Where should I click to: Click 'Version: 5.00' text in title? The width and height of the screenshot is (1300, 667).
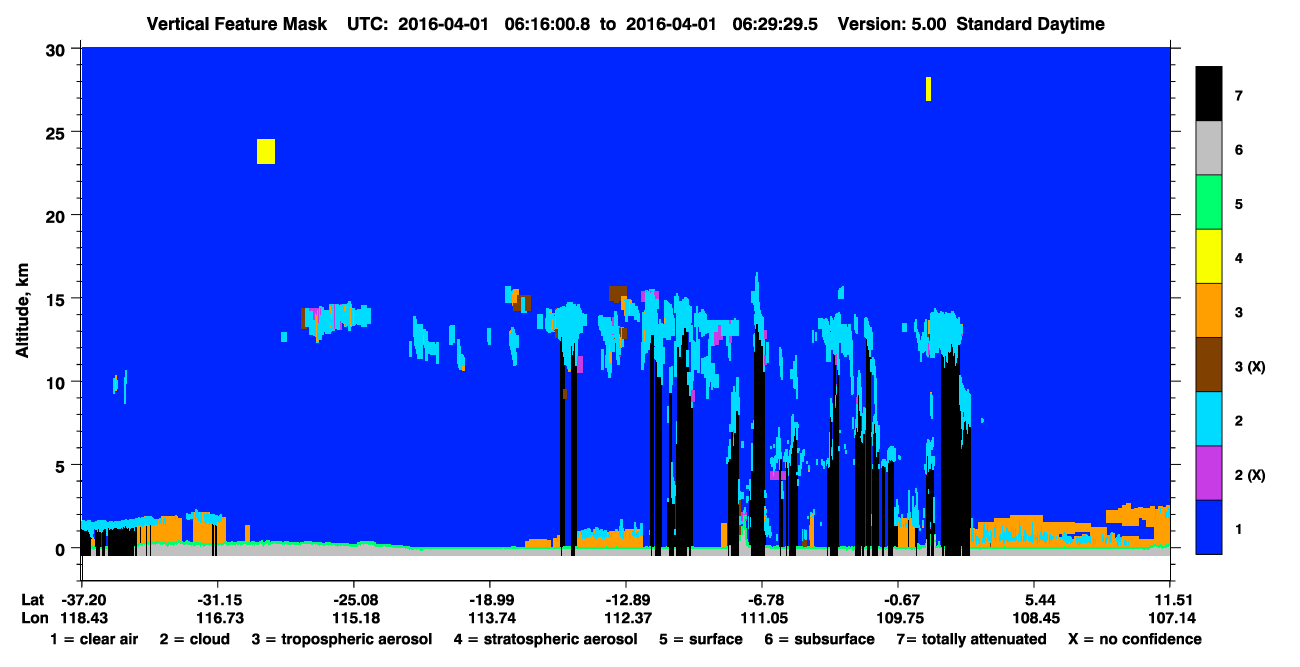(x=891, y=24)
